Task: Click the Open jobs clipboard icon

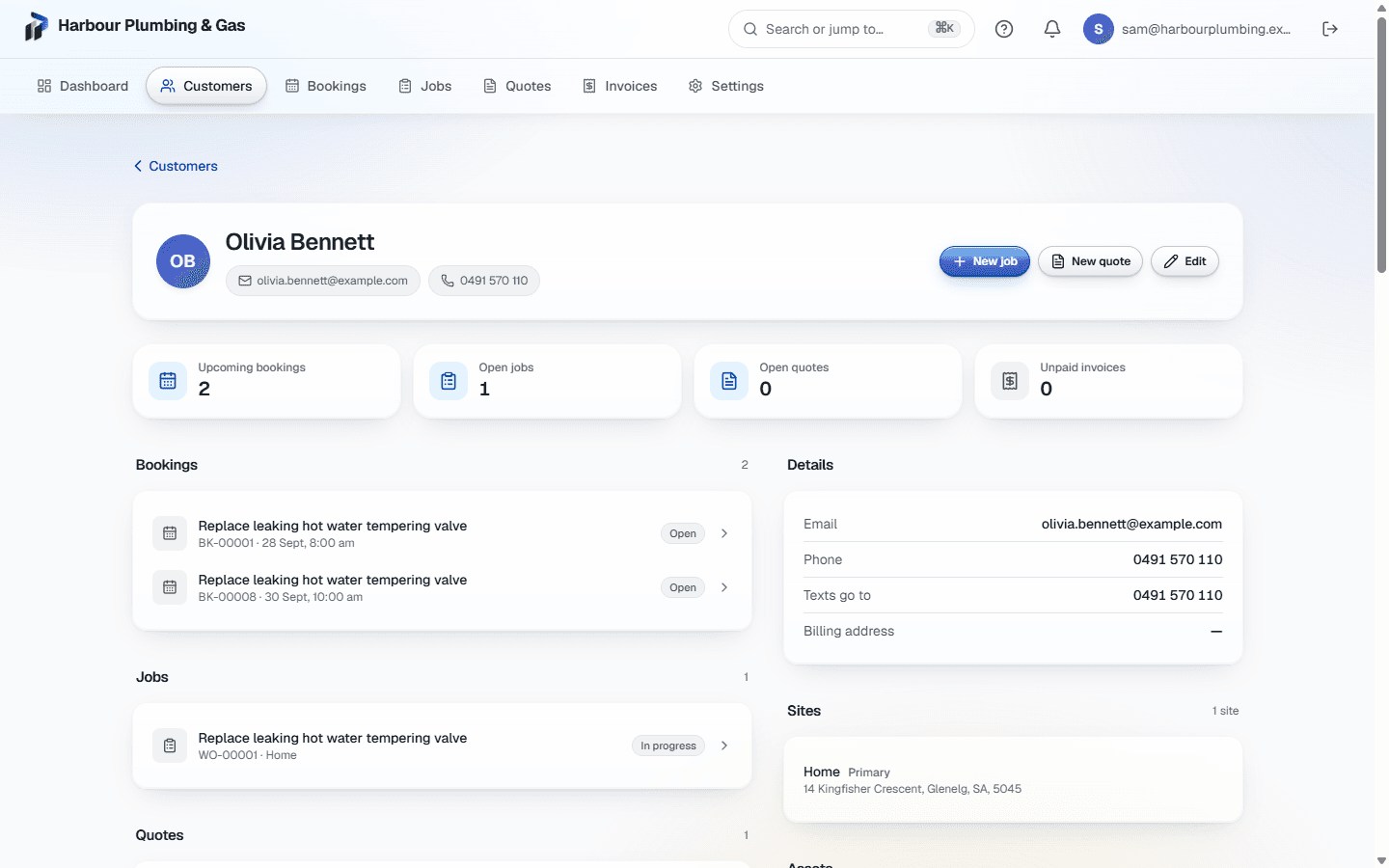Action: click(449, 381)
